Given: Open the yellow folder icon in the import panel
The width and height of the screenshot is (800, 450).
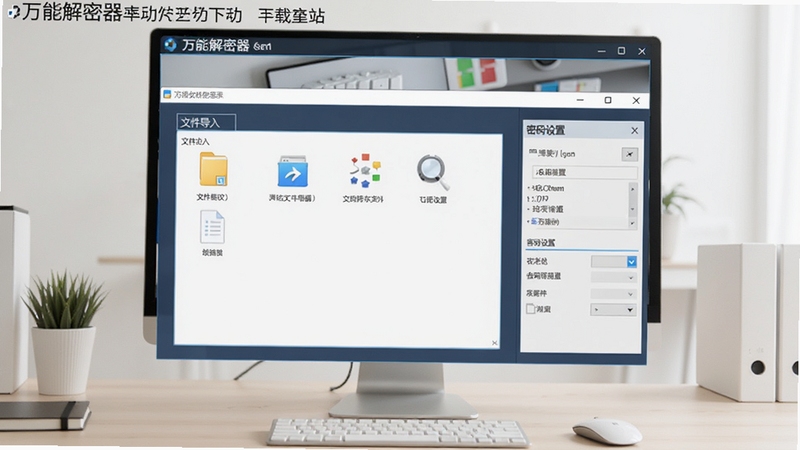Looking at the screenshot, I should 213,169.
